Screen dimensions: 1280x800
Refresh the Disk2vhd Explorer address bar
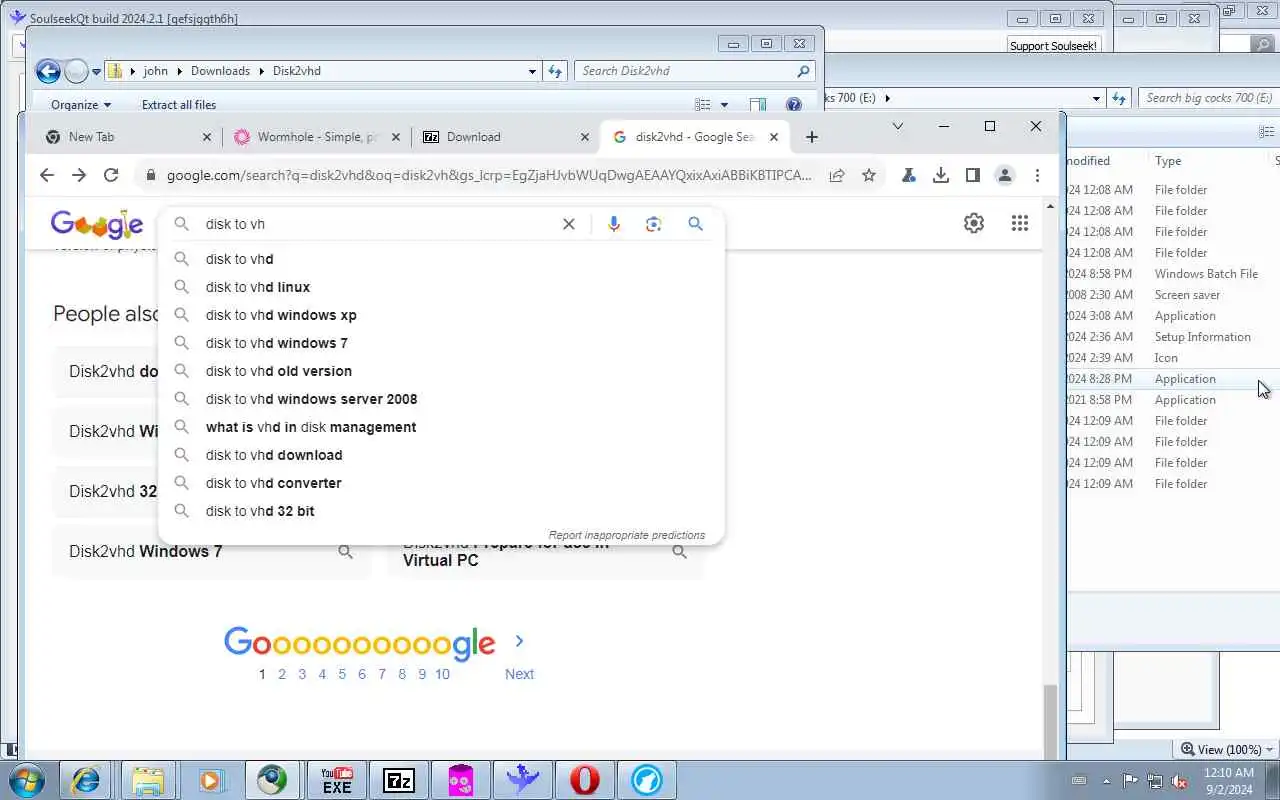point(556,71)
